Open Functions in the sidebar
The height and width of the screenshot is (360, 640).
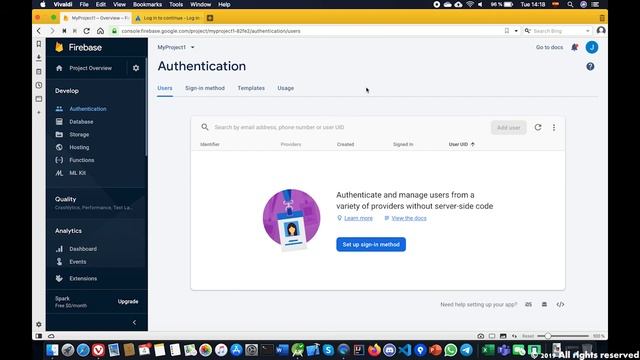[81, 160]
